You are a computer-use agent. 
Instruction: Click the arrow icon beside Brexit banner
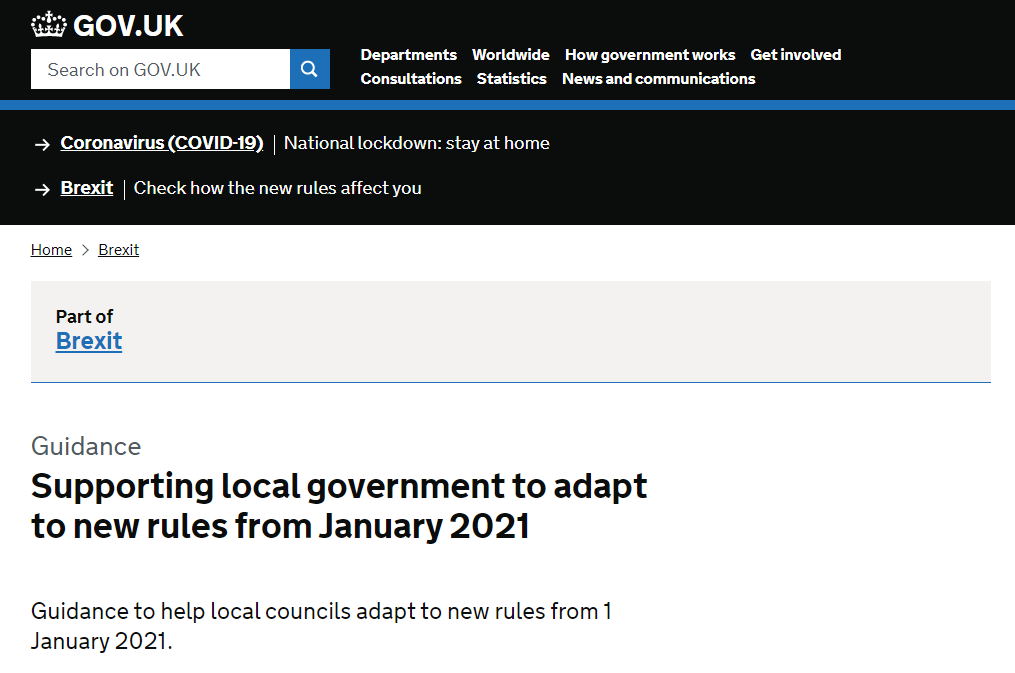[x=42, y=189]
